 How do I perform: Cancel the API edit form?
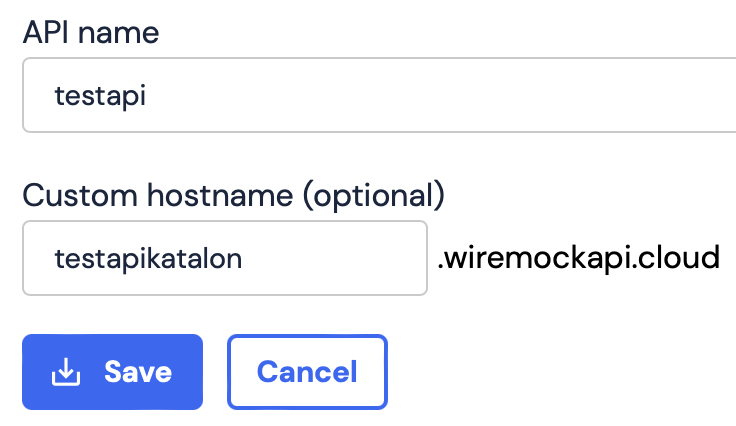pos(307,372)
